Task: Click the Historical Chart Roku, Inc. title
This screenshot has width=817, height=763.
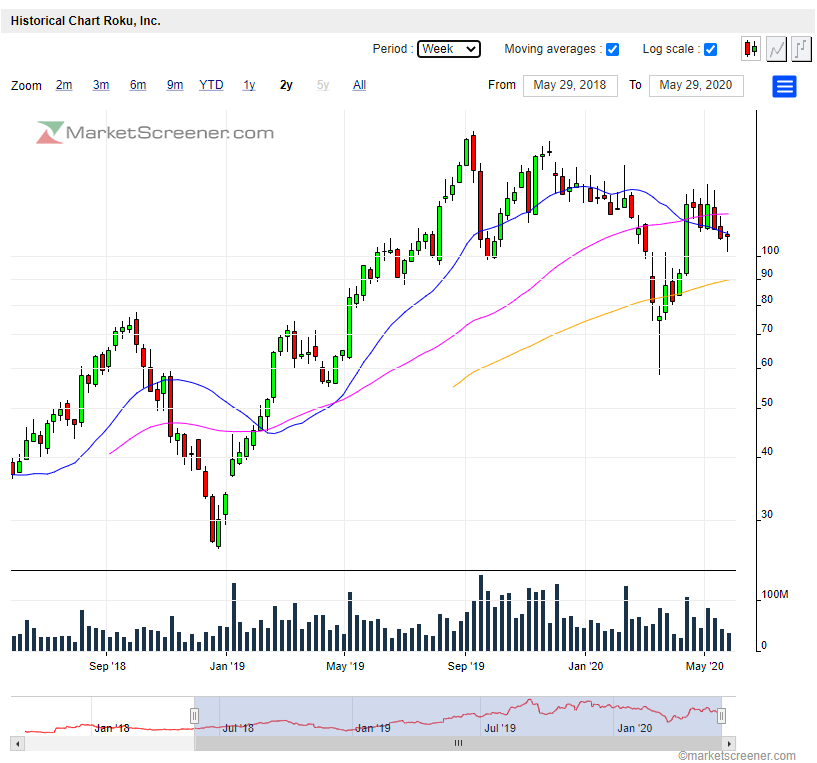Action: point(85,21)
